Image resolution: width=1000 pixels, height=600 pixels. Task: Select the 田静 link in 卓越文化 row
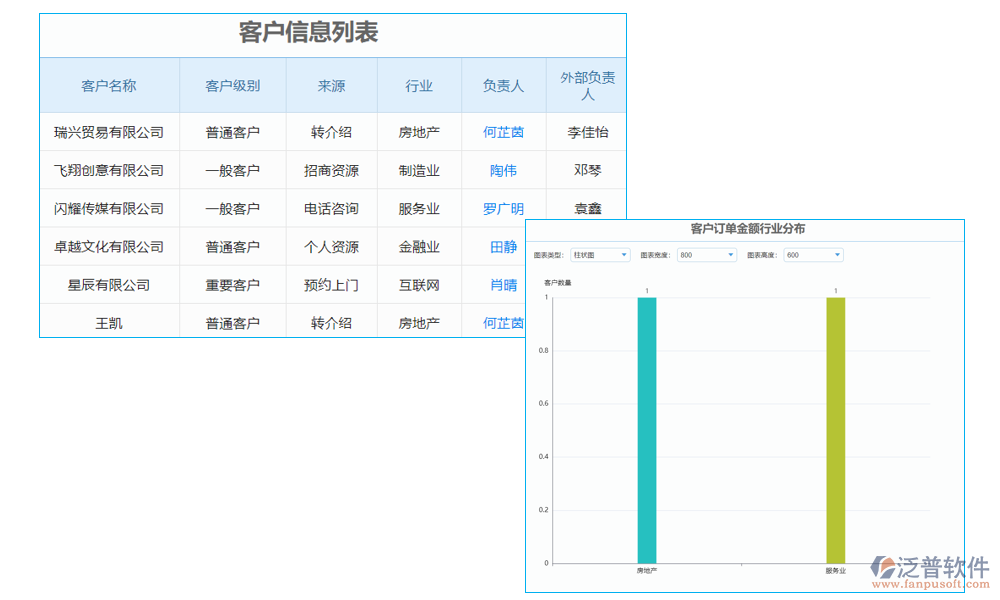(502, 247)
